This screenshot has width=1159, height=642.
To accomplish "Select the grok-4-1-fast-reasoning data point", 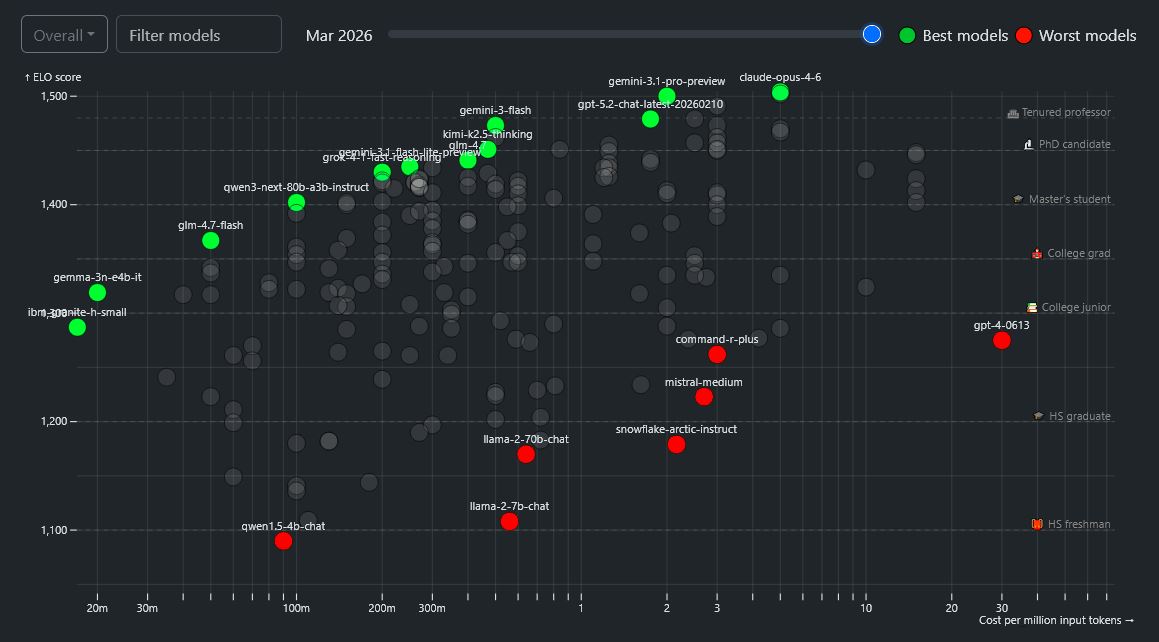I will point(382,172).
